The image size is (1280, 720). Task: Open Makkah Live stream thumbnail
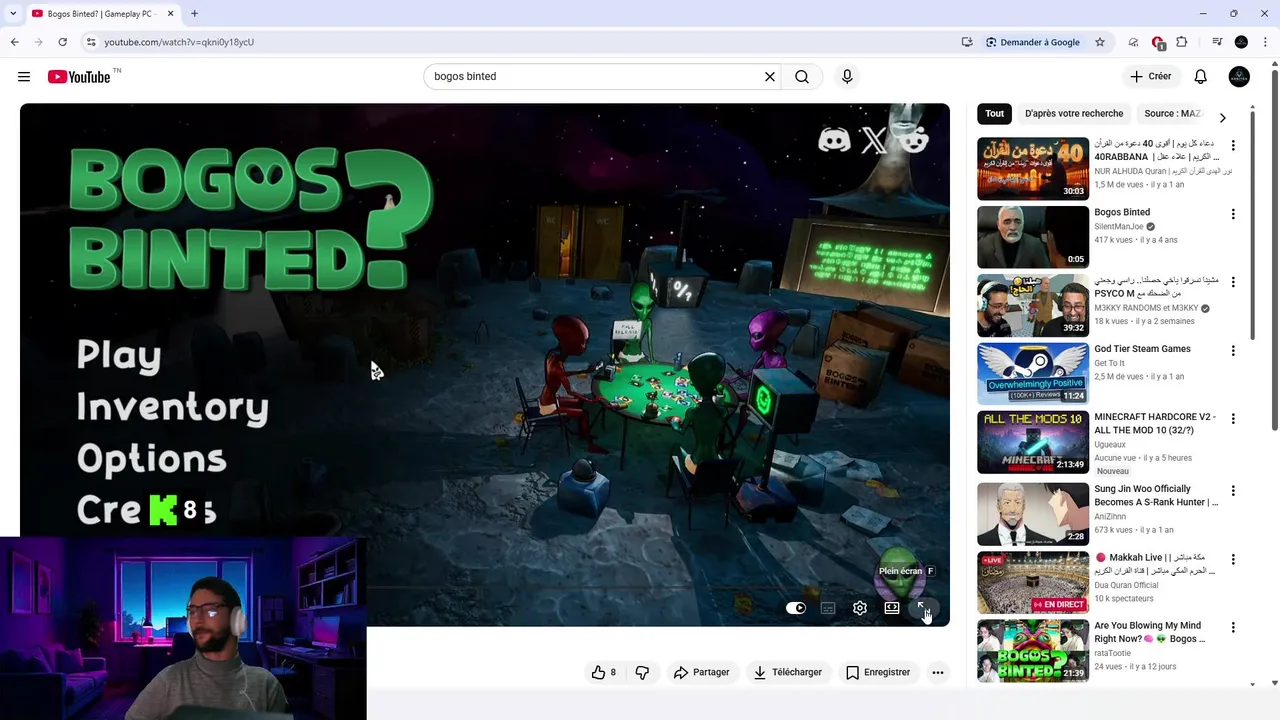click(1033, 582)
